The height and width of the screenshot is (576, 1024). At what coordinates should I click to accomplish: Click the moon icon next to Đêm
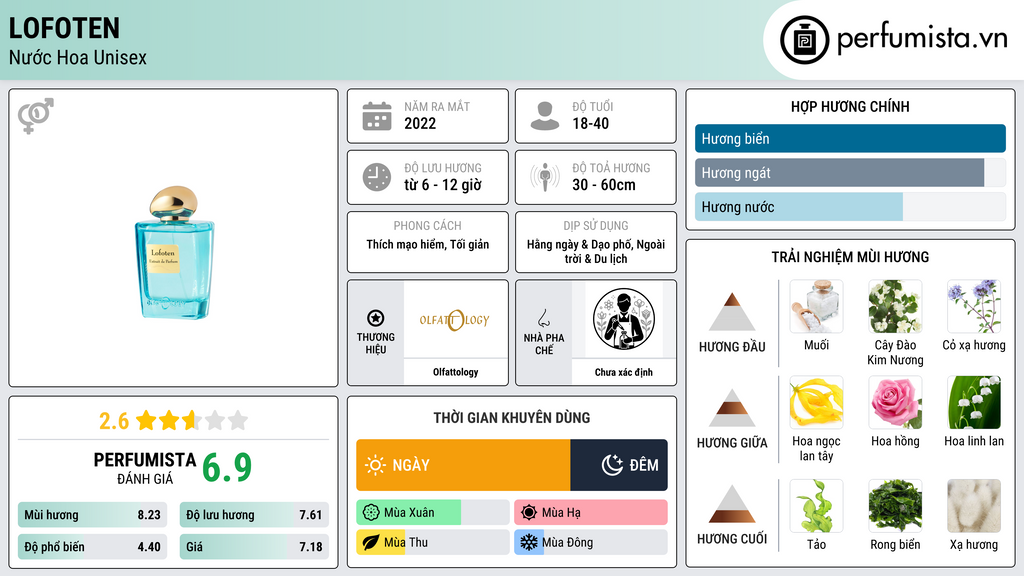click(x=613, y=465)
